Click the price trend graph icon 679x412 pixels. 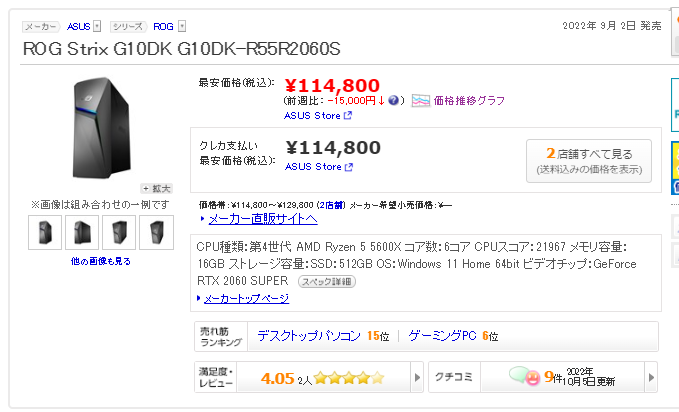click(x=421, y=101)
